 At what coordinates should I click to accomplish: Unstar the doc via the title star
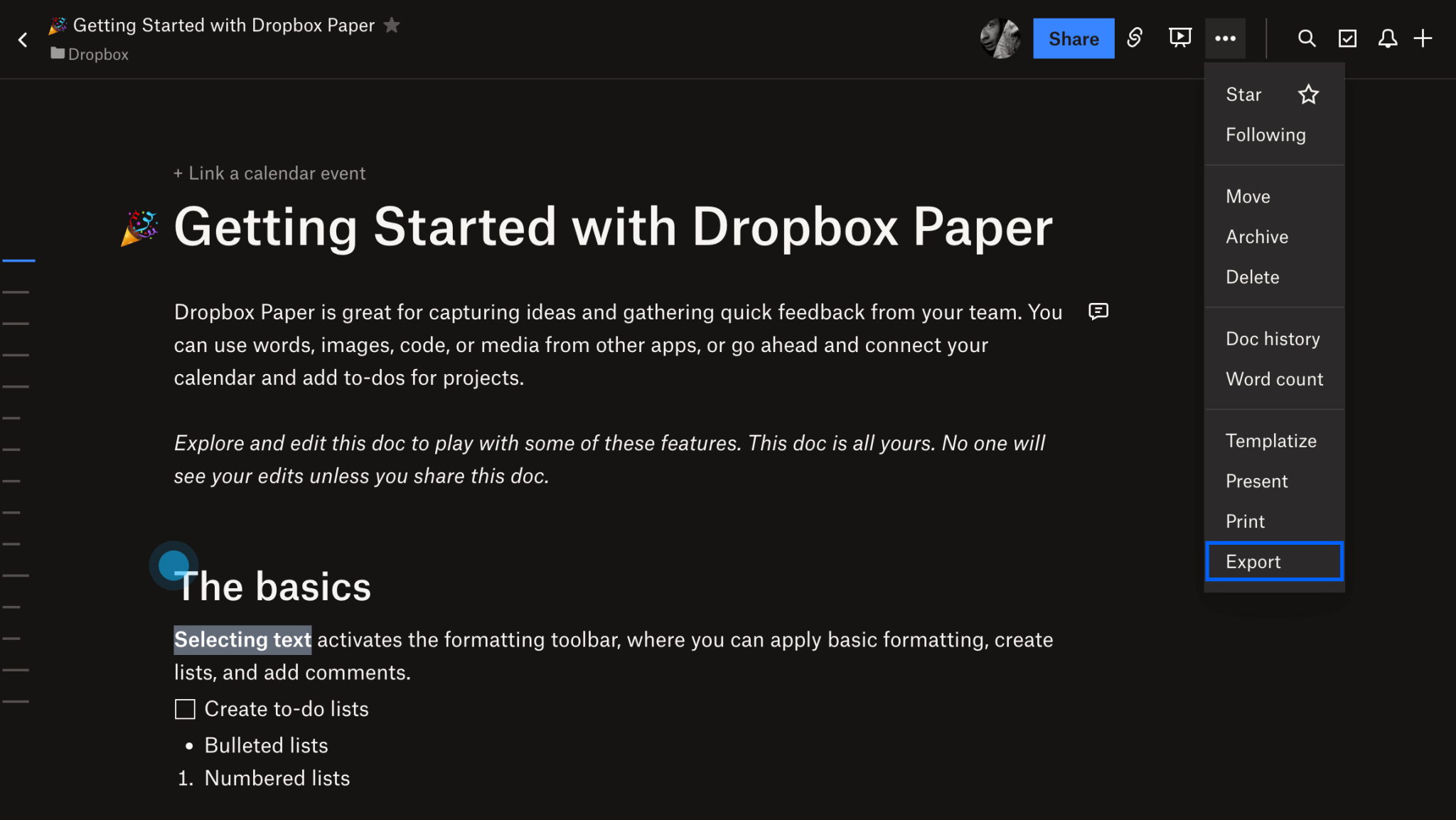(392, 25)
